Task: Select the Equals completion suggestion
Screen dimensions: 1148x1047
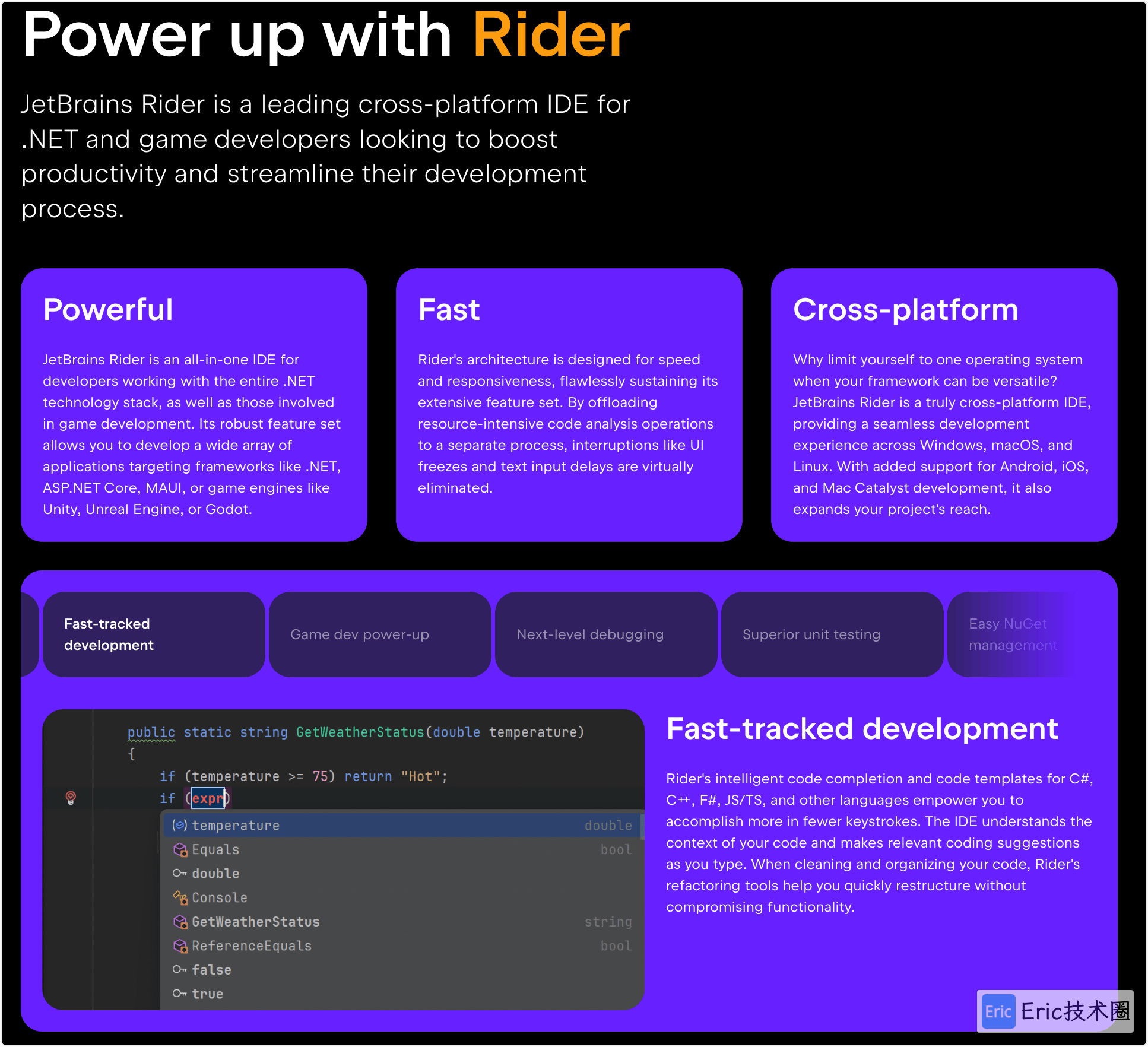Action: [402, 849]
